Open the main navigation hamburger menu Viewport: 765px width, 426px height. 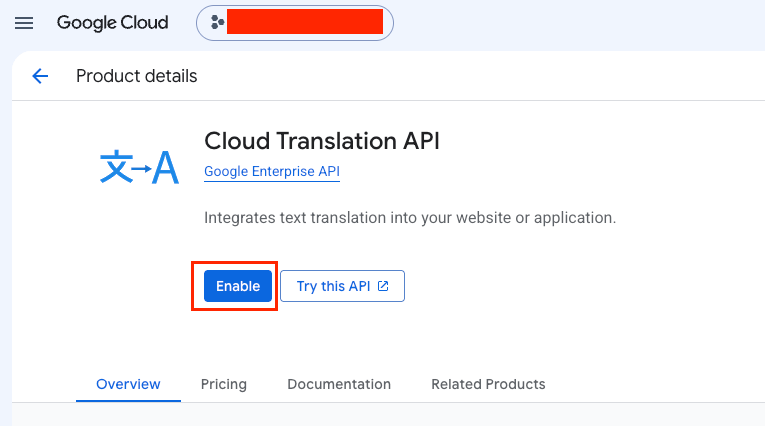pyautogui.click(x=24, y=23)
